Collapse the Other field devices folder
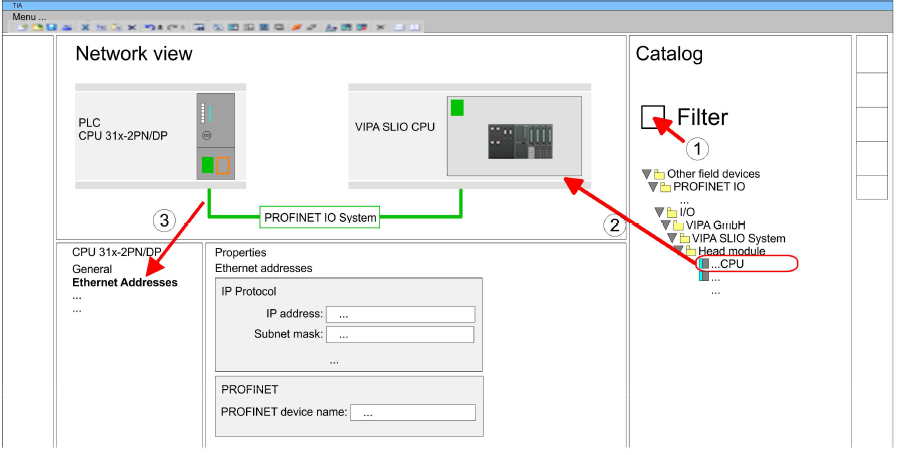Viewport: 898px width, 455px height. [647, 174]
